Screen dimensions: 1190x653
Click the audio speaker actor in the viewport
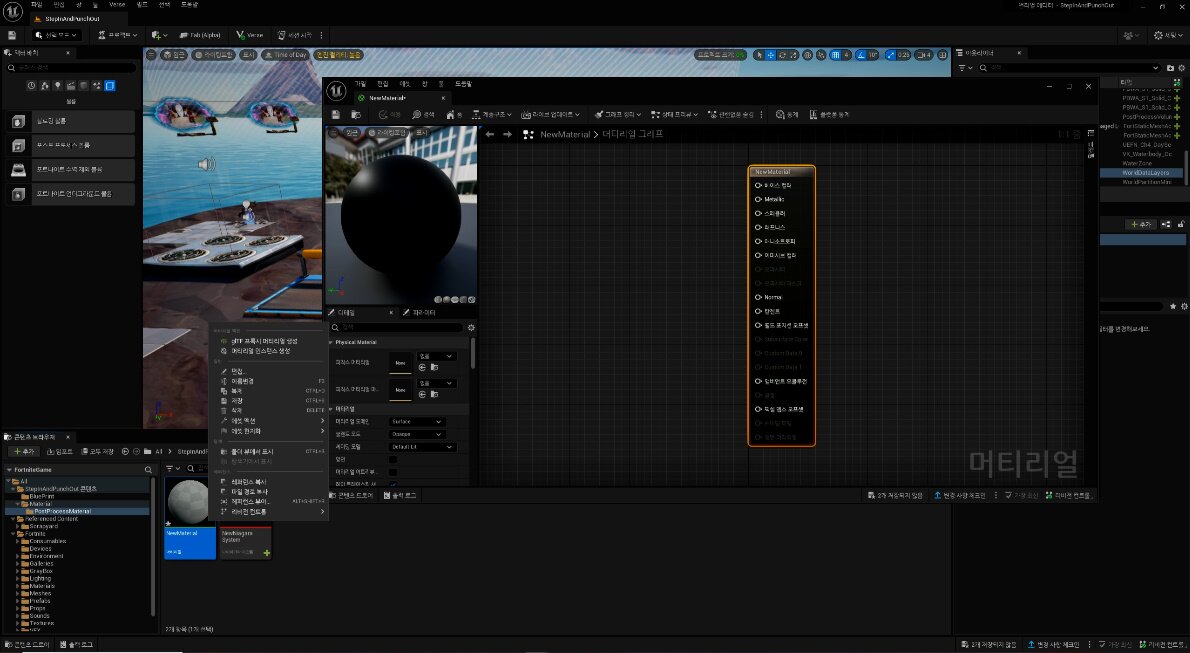pyautogui.click(x=207, y=164)
